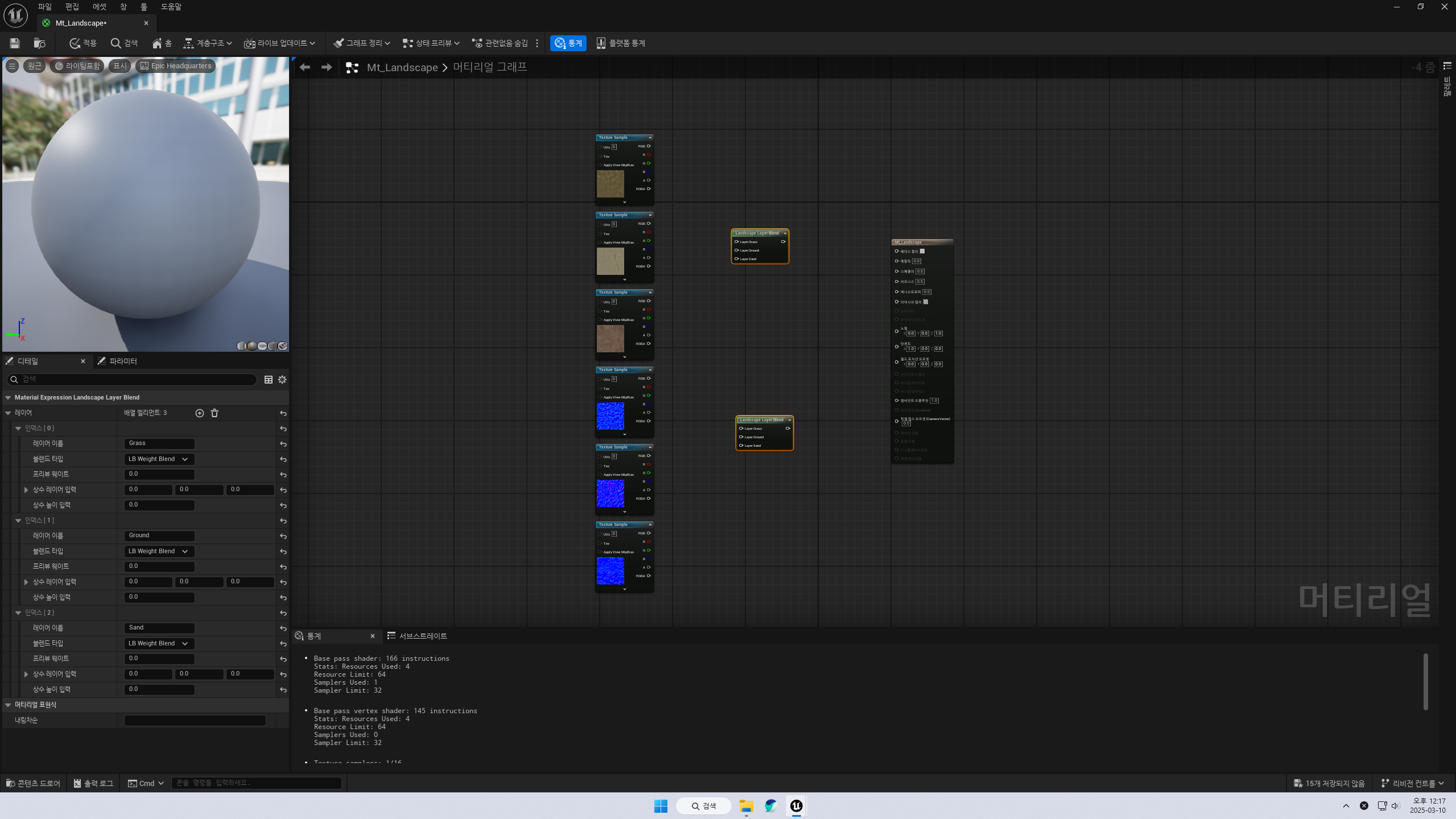Click the 원근 (Perspective) viewport button
This screenshot has width=1456, height=819.
34,66
